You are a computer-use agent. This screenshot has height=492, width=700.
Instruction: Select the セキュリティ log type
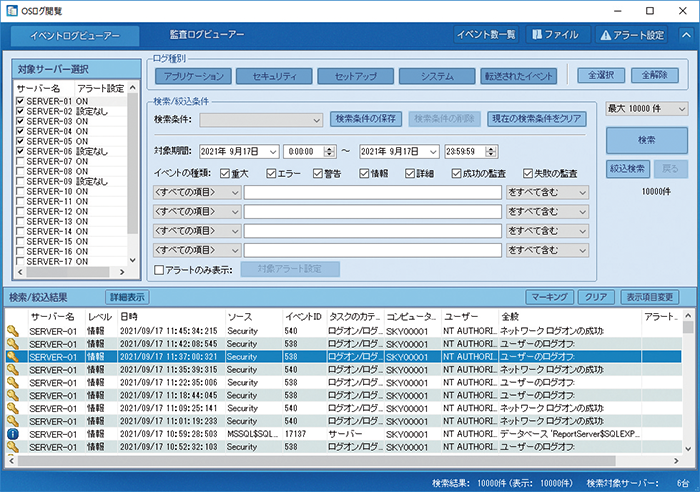pyautogui.click(x=274, y=76)
